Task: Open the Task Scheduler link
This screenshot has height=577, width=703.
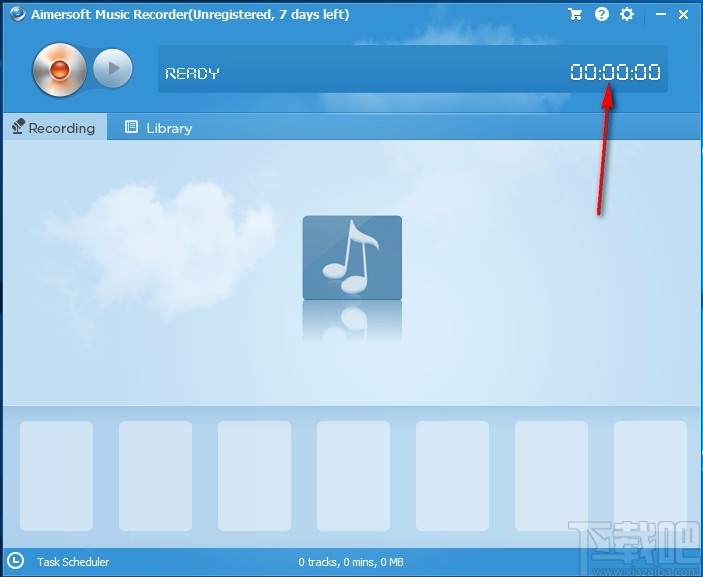Action: click(73, 562)
